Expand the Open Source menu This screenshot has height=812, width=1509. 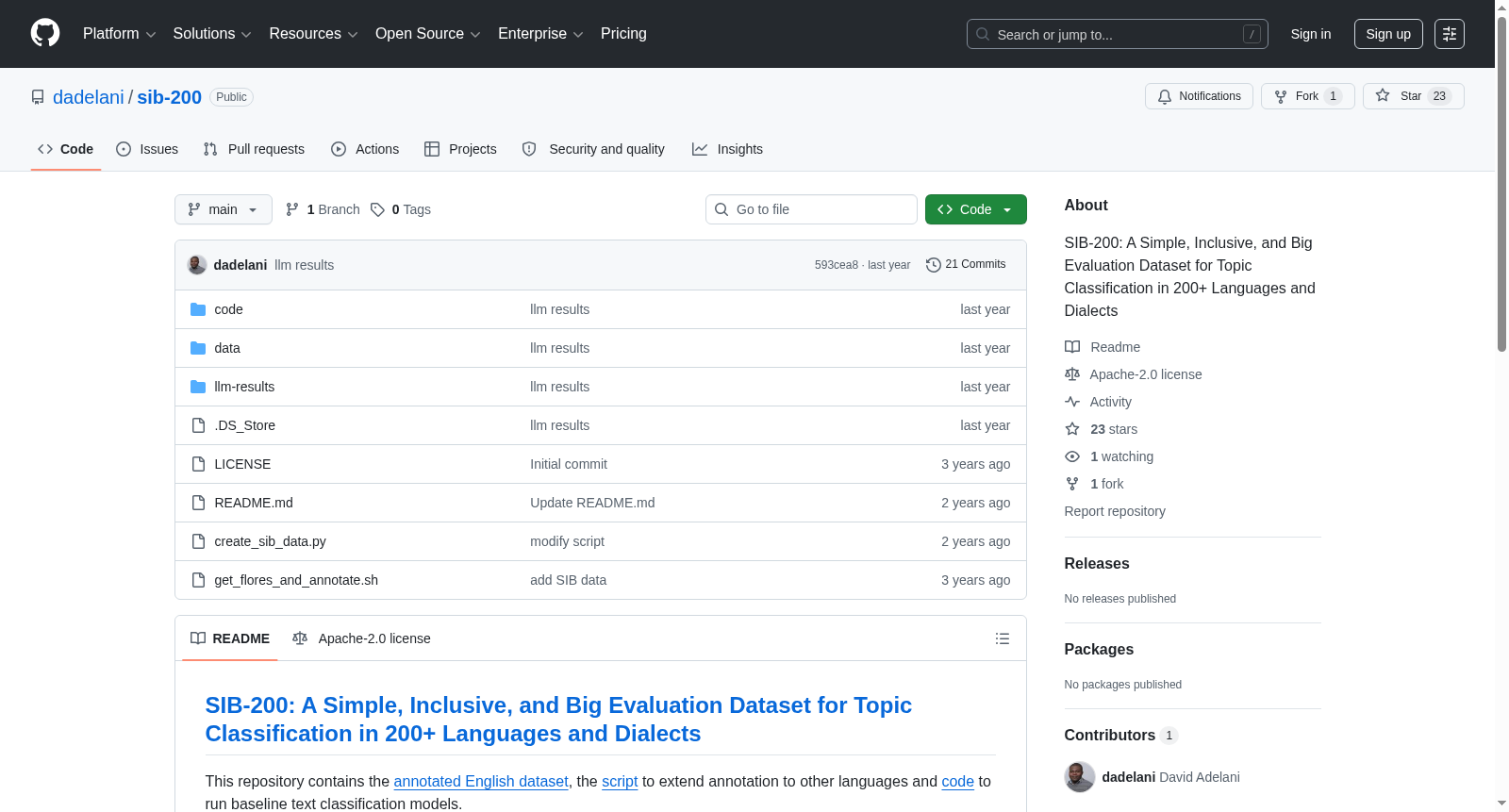point(428,34)
